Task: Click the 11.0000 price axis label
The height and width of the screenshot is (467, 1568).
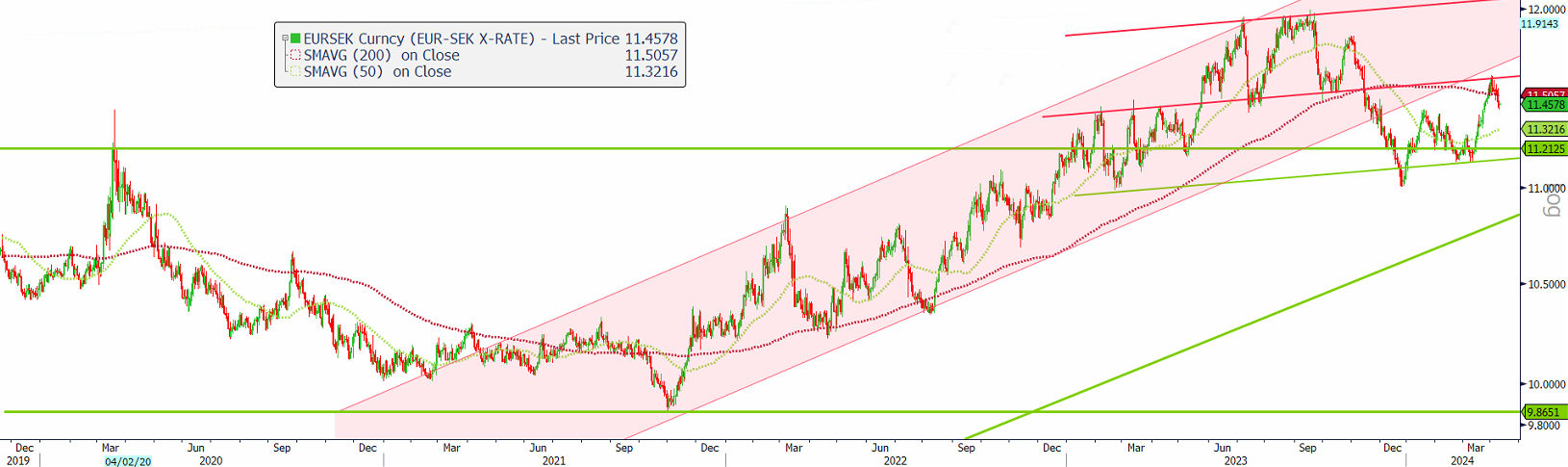Action: pos(1545,189)
